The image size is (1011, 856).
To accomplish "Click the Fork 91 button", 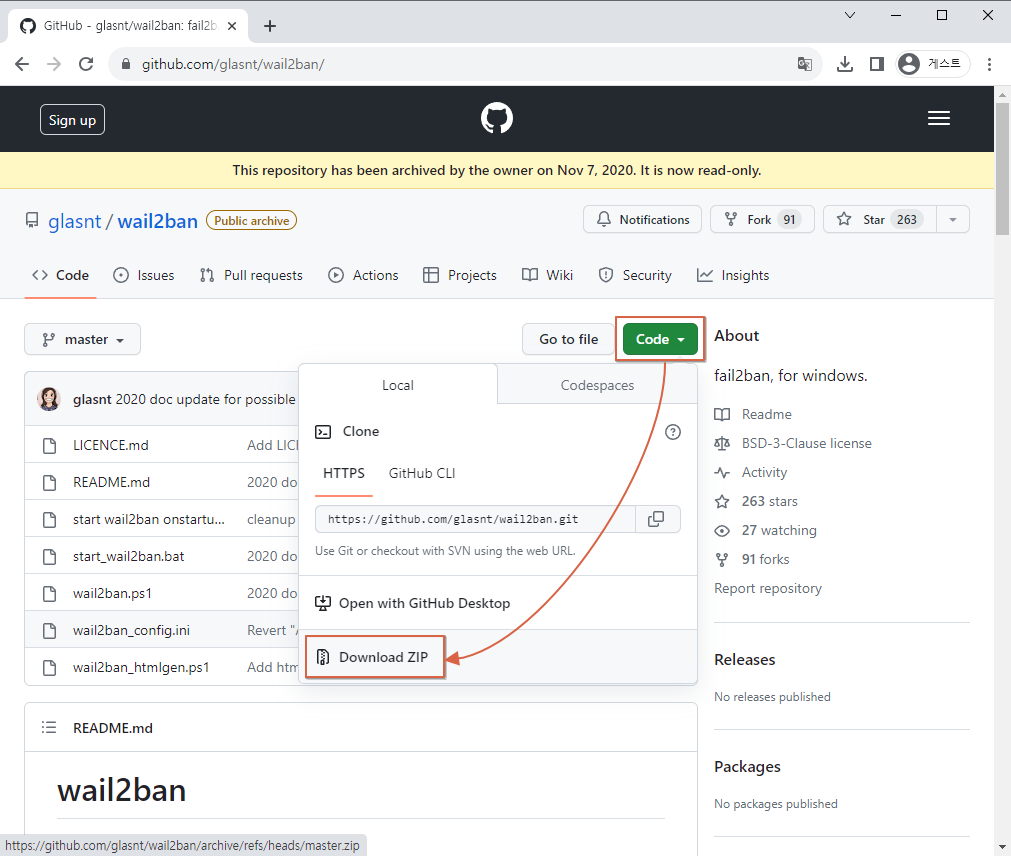I will click(762, 220).
